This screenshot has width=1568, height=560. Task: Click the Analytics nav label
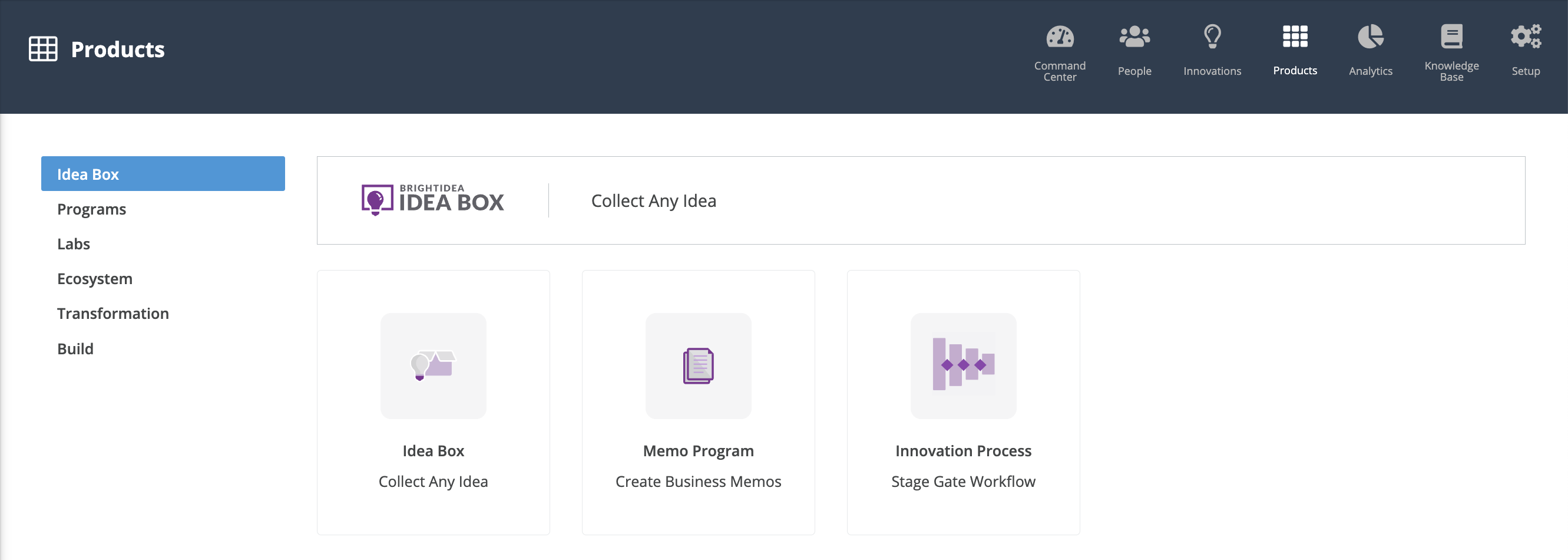tap(1370, 71)
